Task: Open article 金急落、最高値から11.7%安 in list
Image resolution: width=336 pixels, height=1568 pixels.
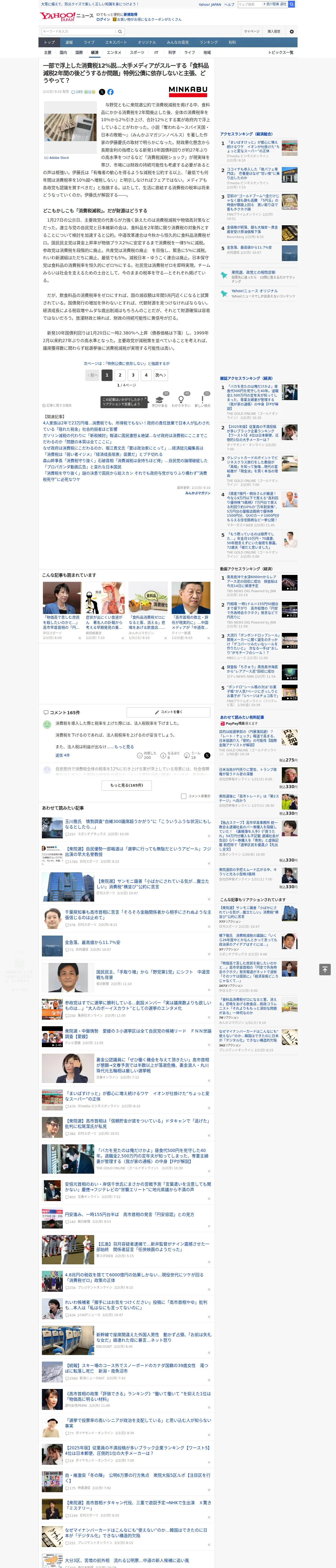Action: pos(93,942)
